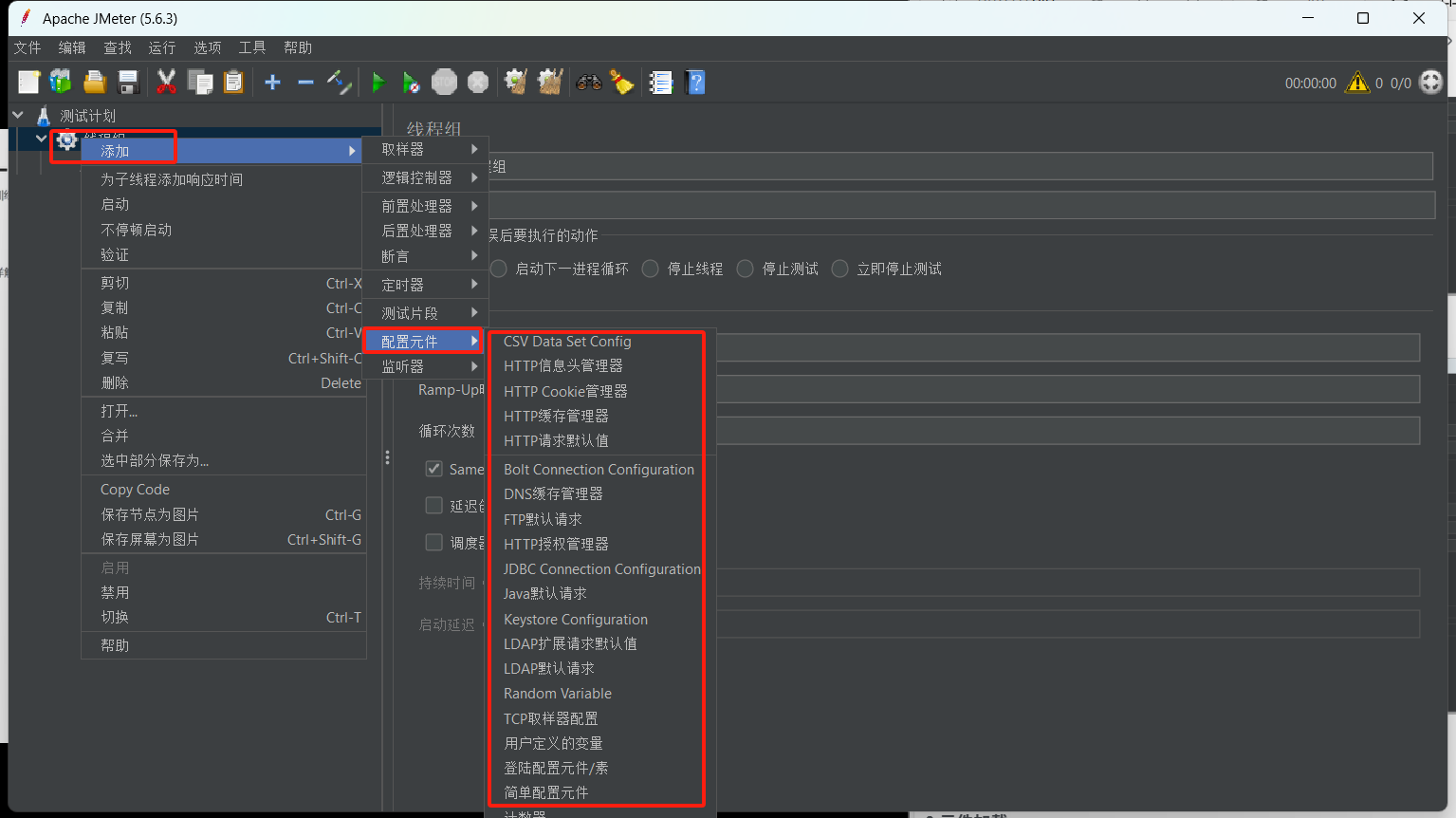Click the blue minus Collapse All icon
Viewport: 1456px width, 818px height.
coord(305,83)
